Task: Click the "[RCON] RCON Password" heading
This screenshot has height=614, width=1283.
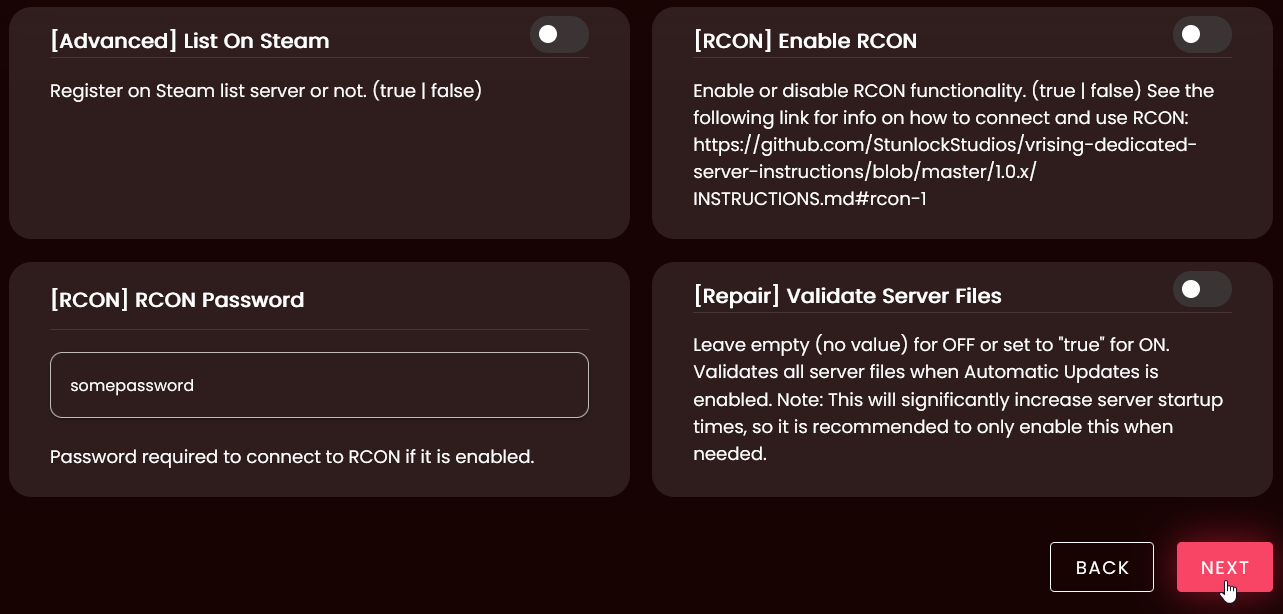Action: (177, 299)
